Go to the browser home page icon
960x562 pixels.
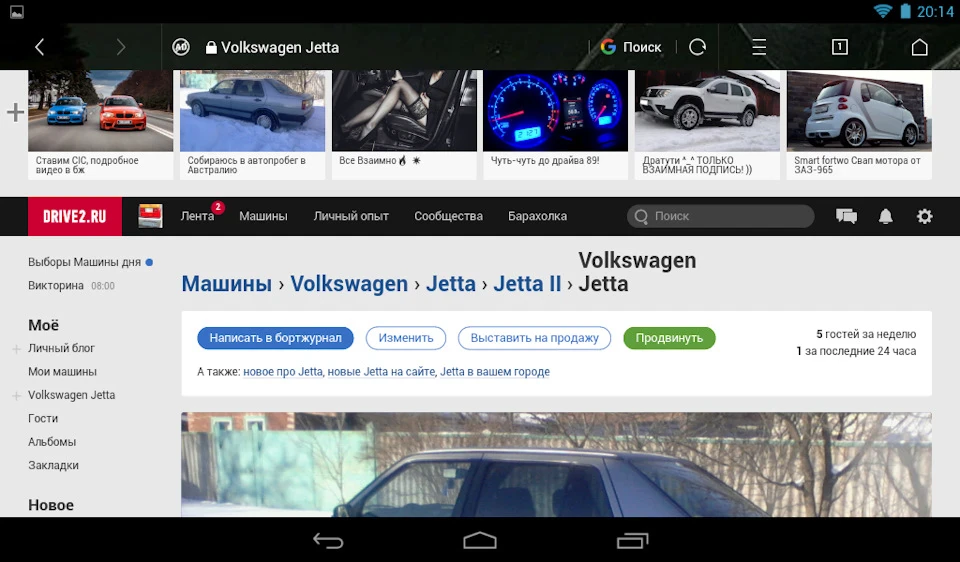920,47
